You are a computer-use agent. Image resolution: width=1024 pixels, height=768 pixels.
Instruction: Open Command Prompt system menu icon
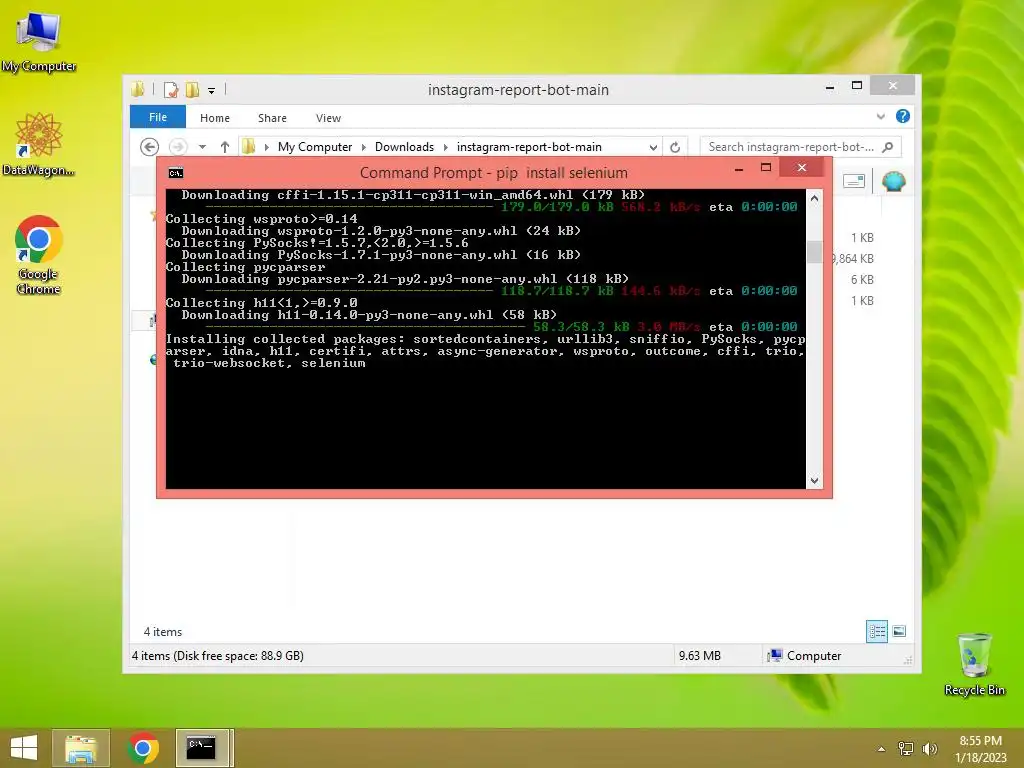tap(176, 173)
